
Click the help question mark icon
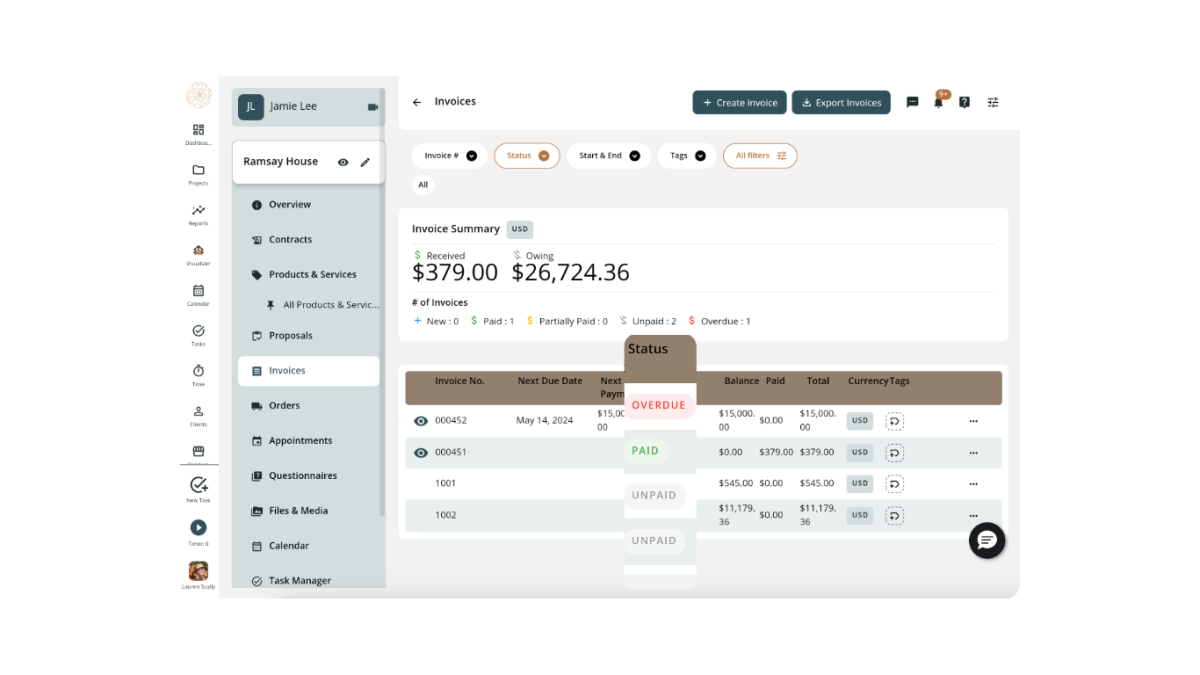[x=964, y=102]
